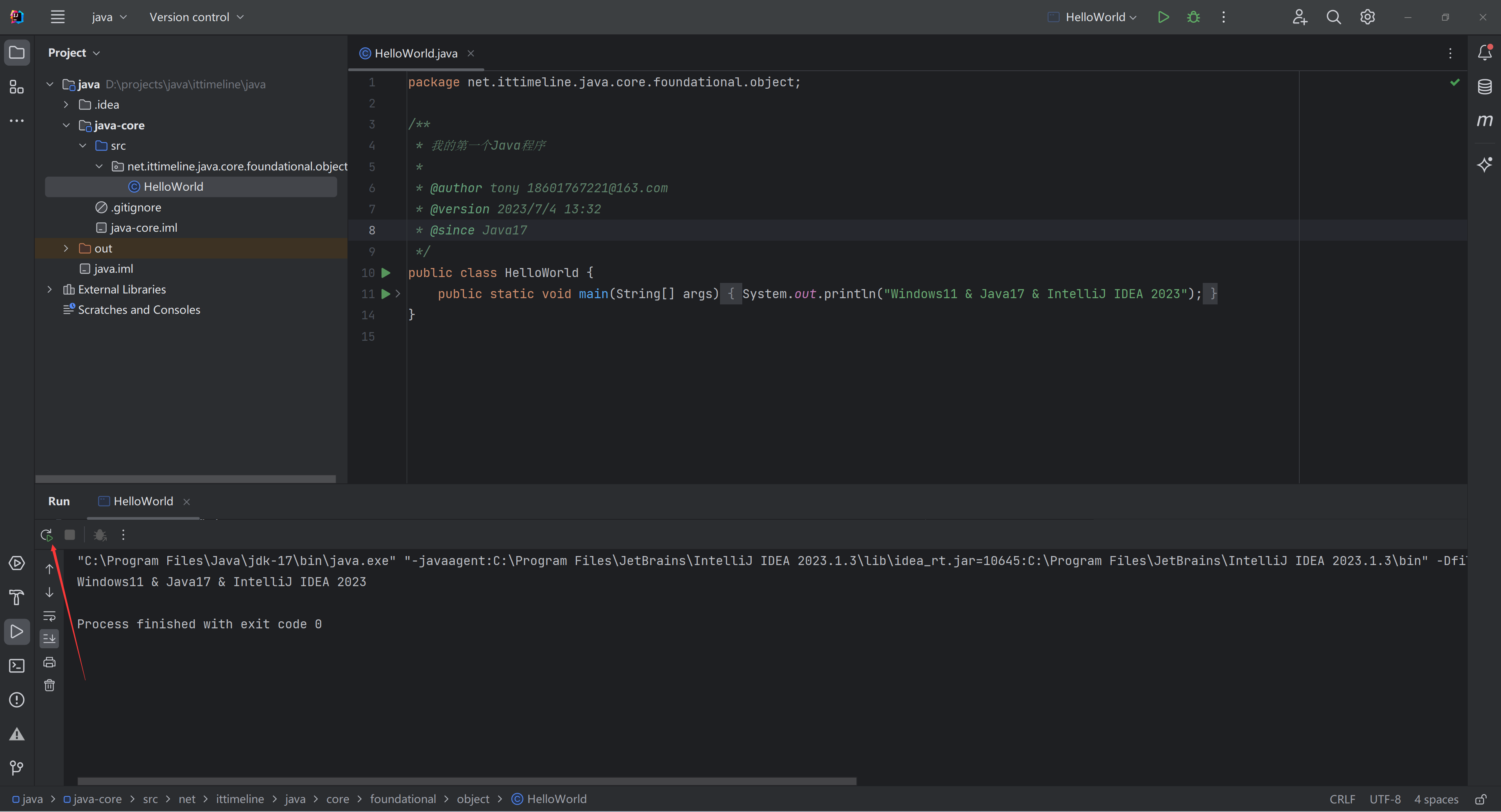This screenshot has width=1501, height=812.
Task: Open the AI Assistant sparkle icon
Action: 1484,164
